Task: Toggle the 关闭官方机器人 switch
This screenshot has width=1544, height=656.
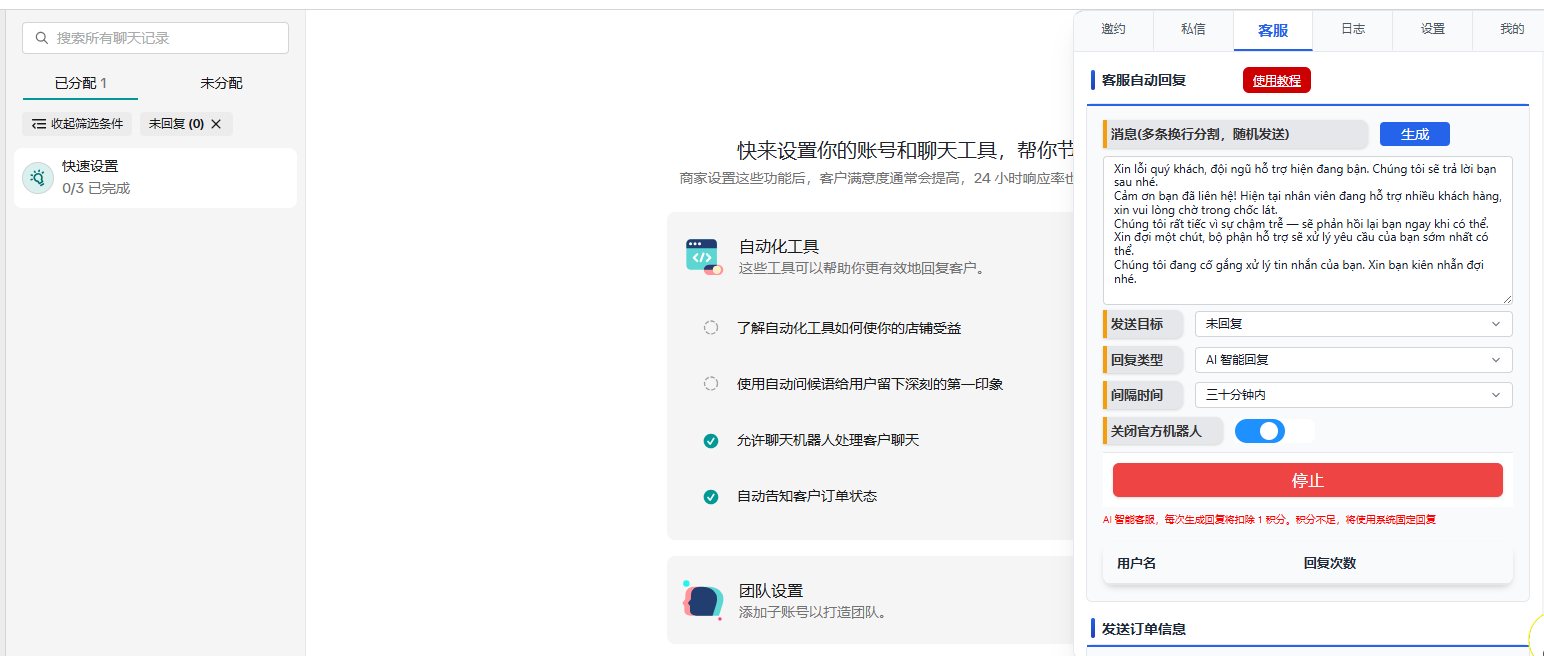Action: coord(1260,431)
